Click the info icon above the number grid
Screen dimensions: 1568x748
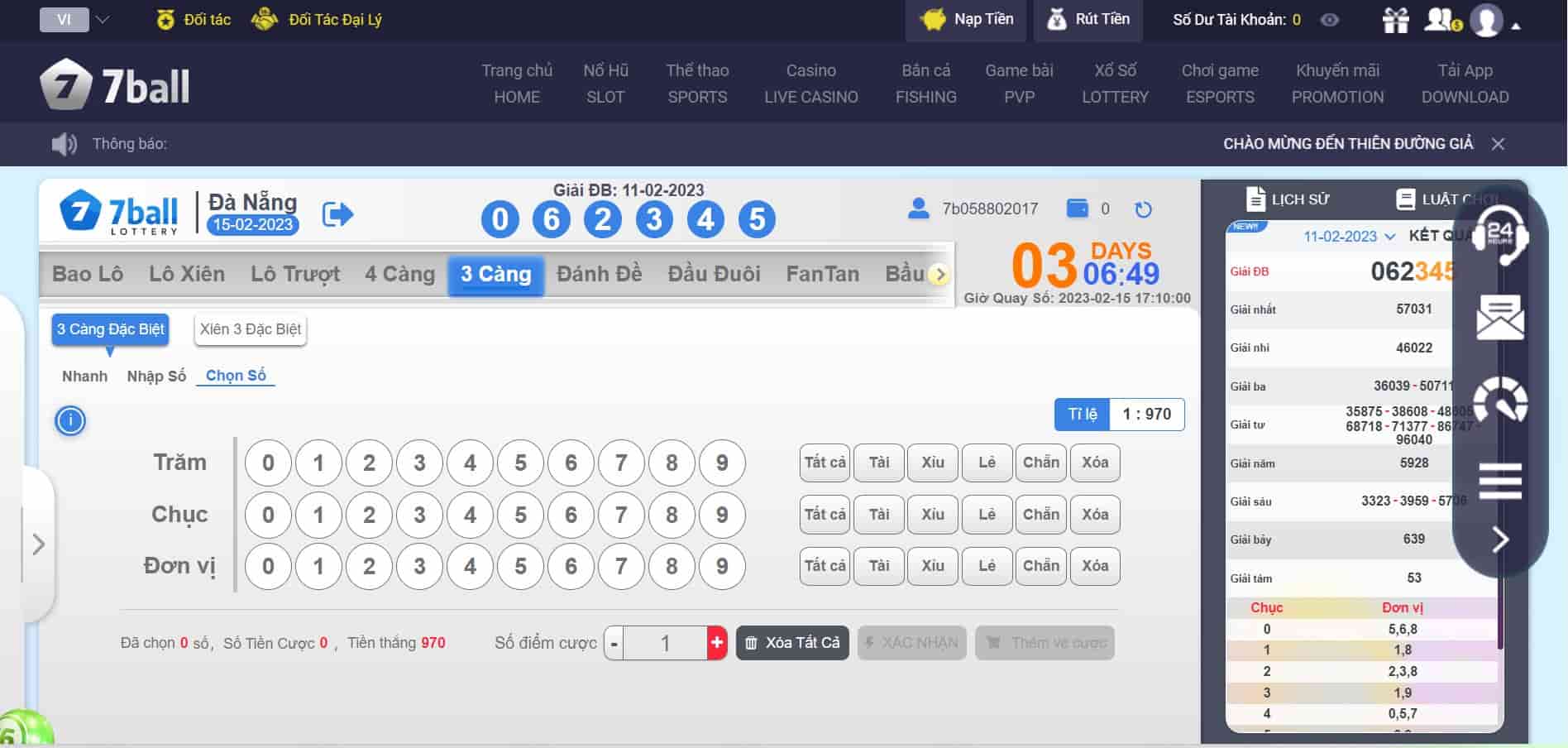(x=71, y=420)
